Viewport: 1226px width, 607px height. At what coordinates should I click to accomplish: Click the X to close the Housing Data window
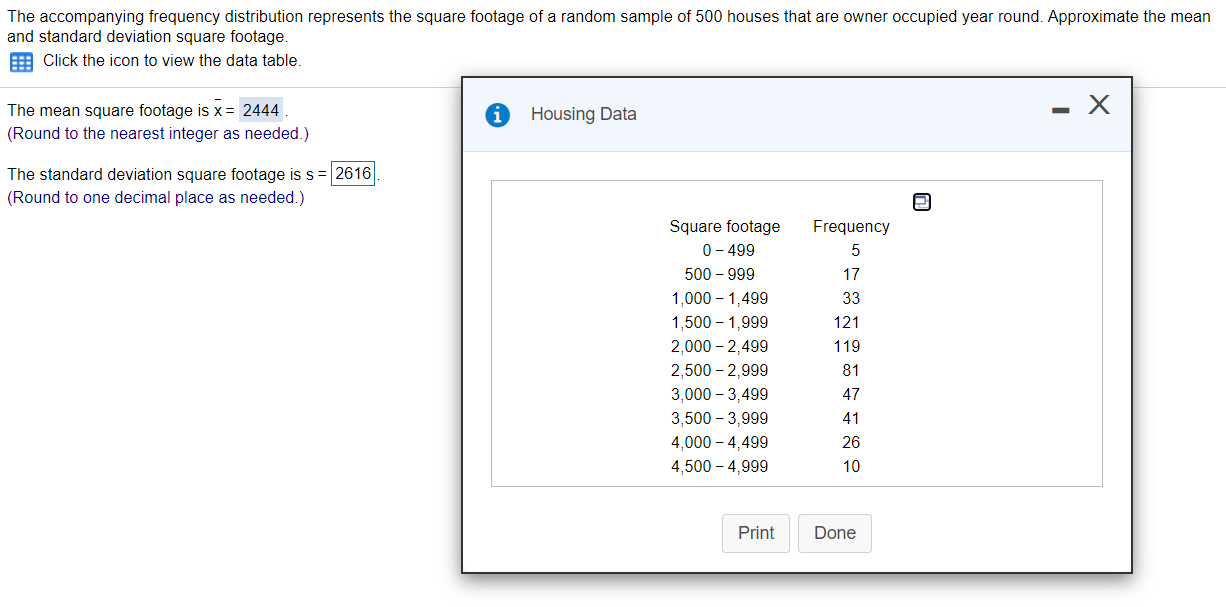pos(1098,104)
